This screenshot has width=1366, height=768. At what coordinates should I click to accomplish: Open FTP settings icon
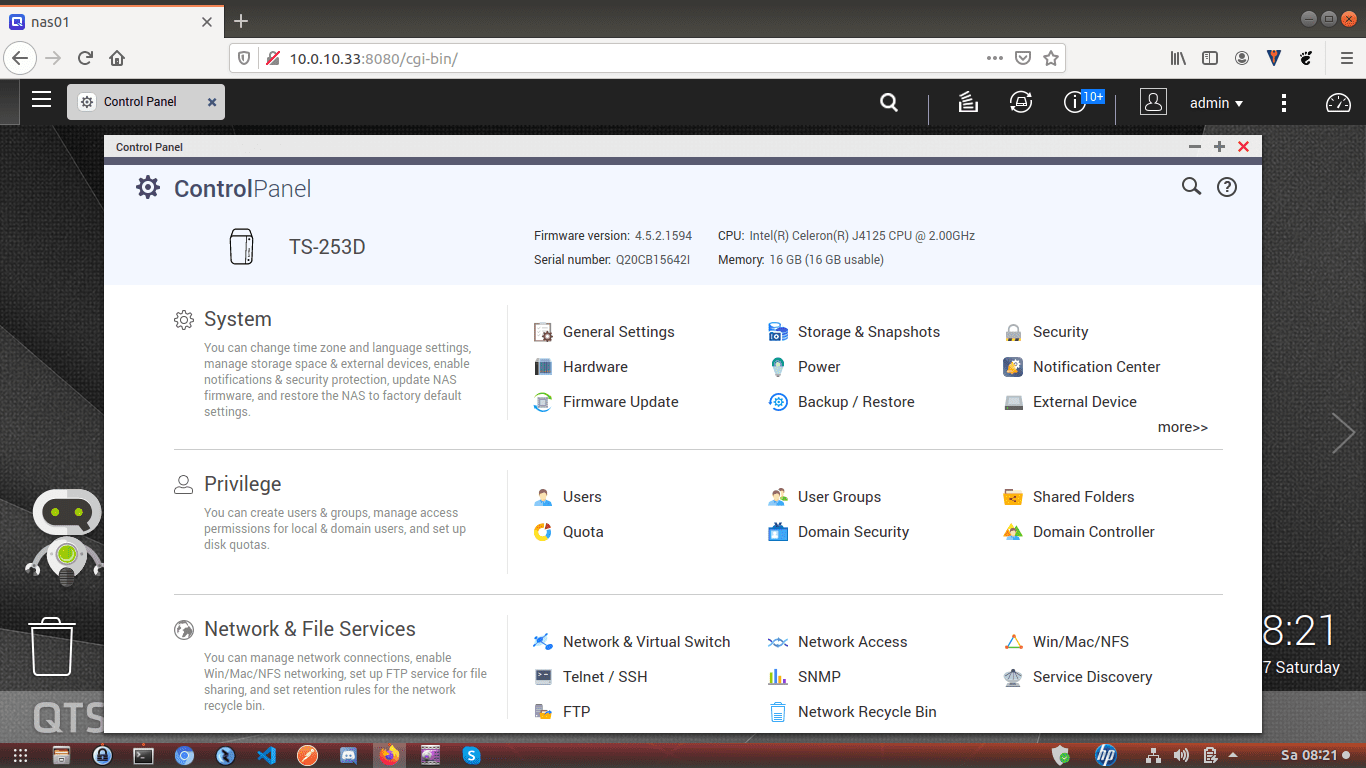pos(543,712)
